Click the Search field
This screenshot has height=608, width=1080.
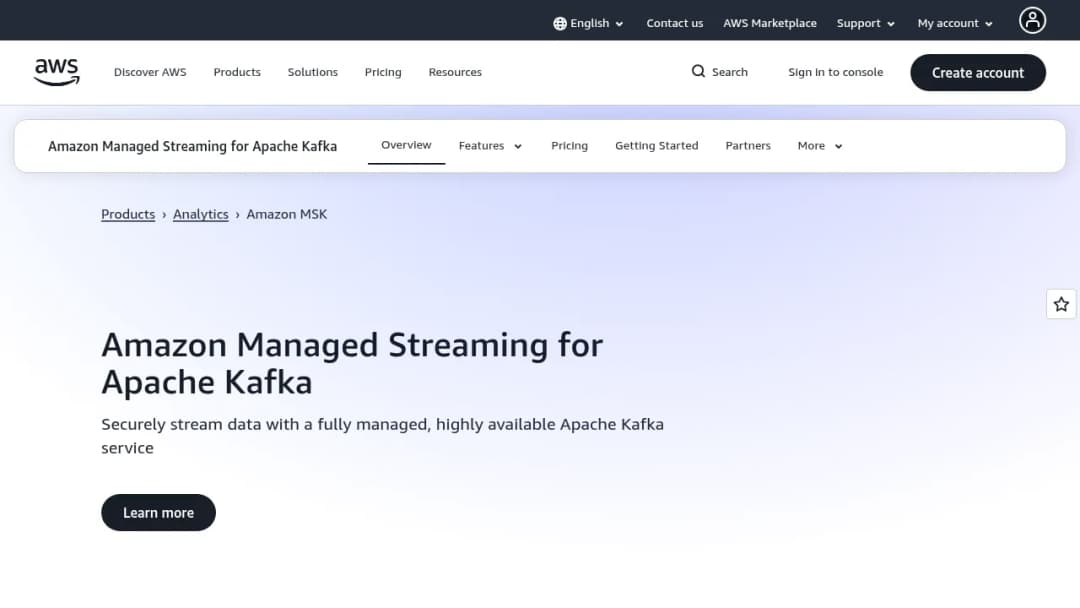pyautogui.click(x=720, y=72)
